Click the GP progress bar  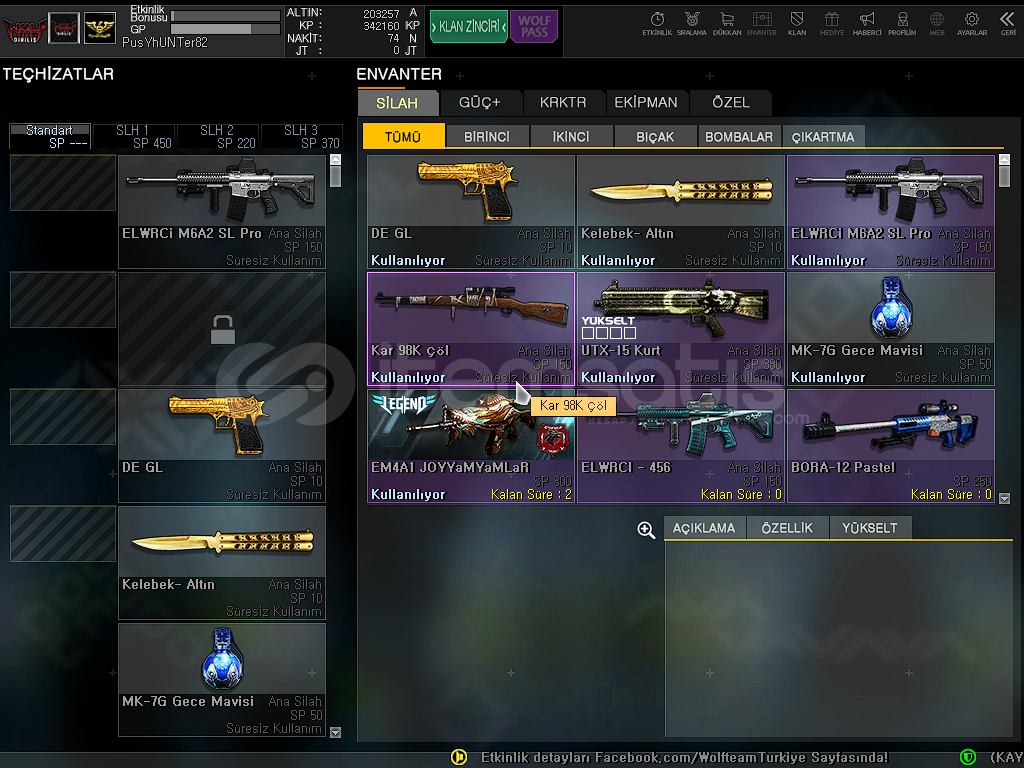[225, 29]
